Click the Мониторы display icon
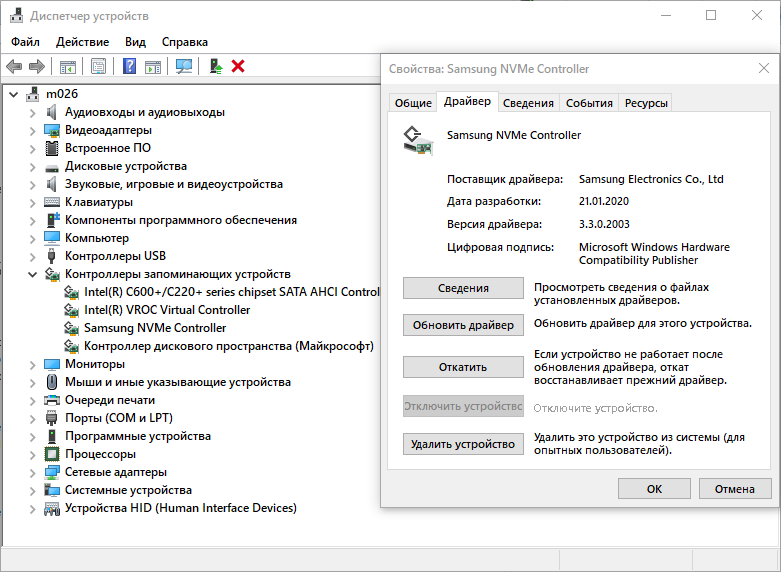This screenshot has height=572, width=781. point(52,364)
